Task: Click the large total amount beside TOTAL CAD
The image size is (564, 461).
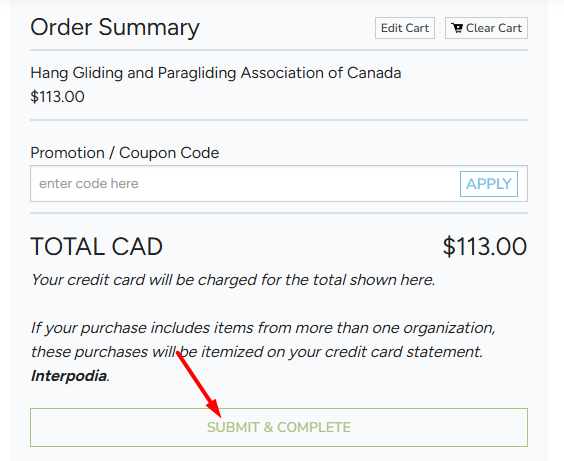Action: (x=485, y=247)
